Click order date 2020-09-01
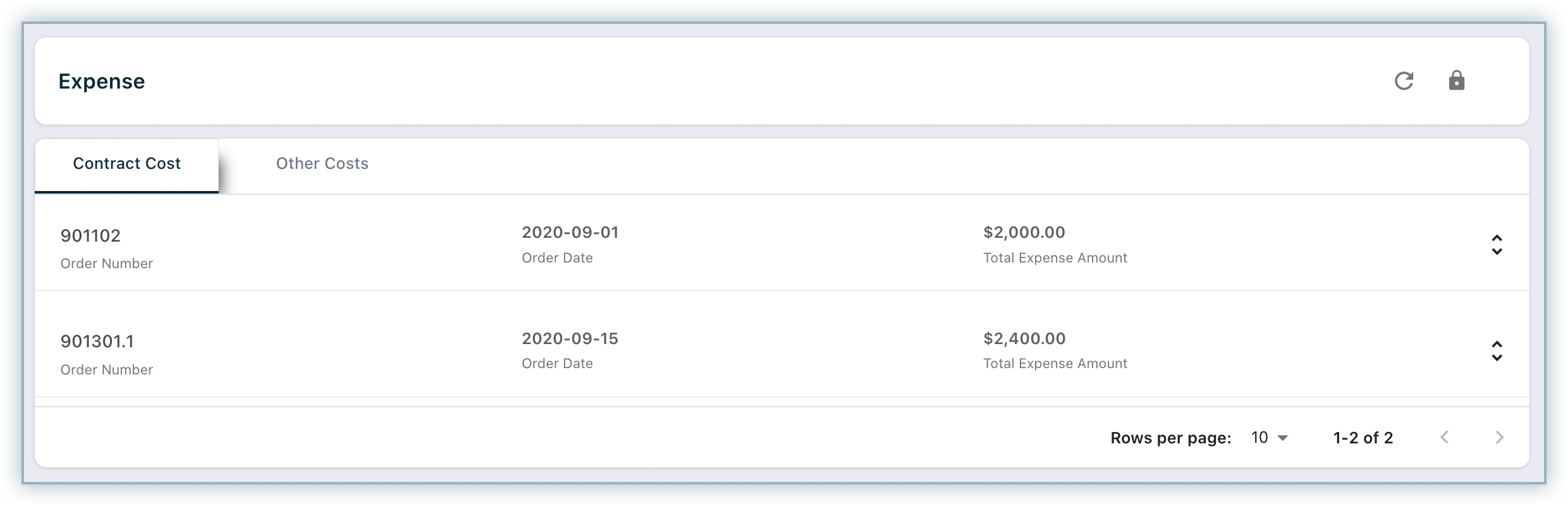Screen dimensions: 1568x506 tap(570, 232)
